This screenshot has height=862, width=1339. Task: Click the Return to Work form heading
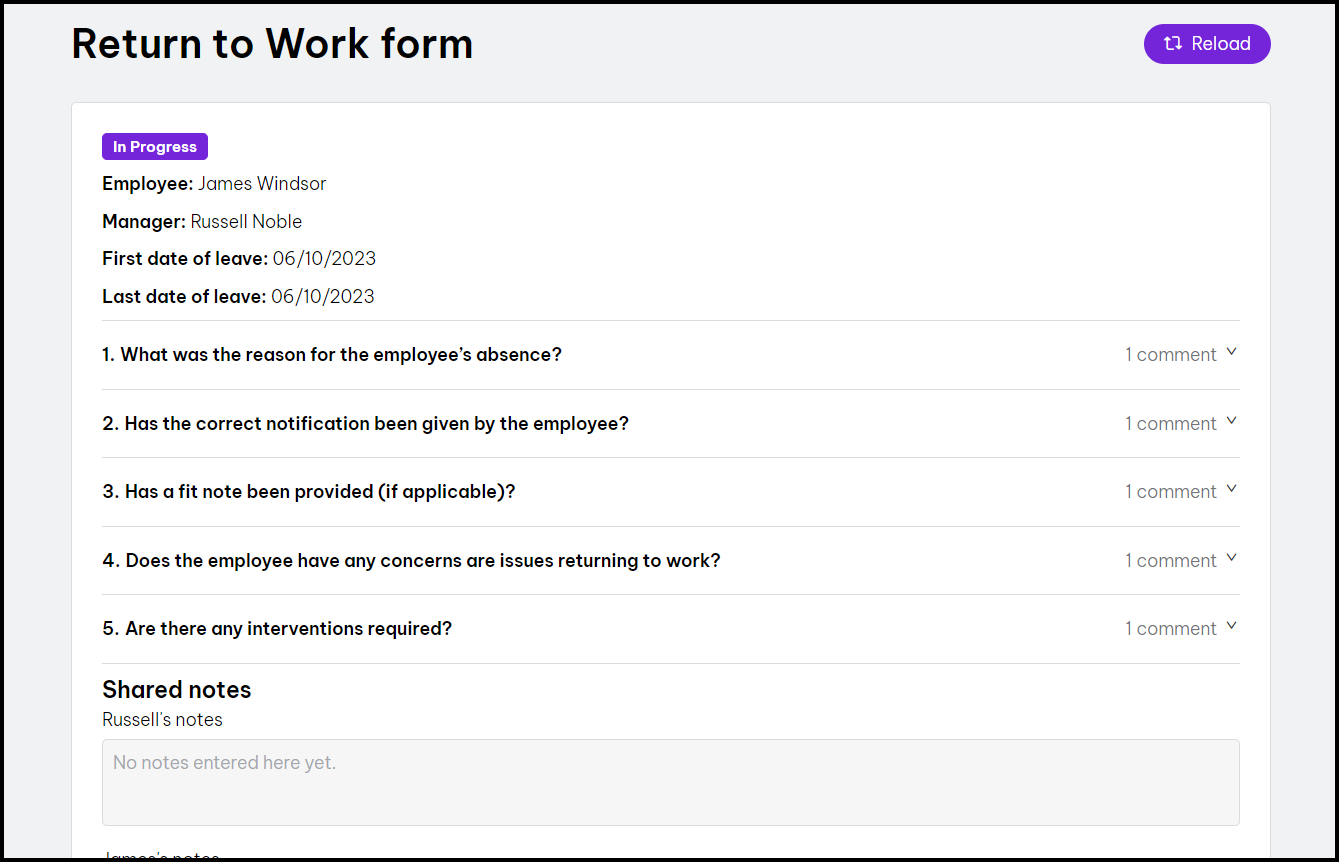pos(272,44)
